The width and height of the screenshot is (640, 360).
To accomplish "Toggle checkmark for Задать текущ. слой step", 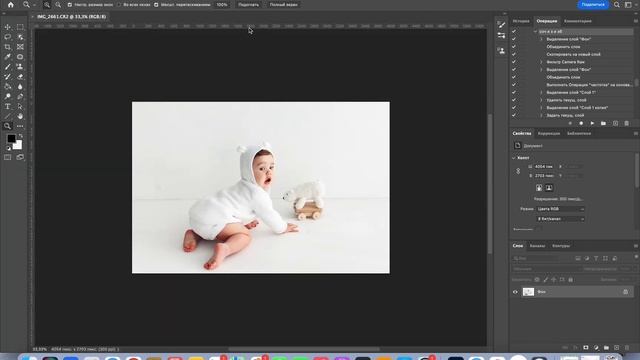I will (x=514, y=116).
